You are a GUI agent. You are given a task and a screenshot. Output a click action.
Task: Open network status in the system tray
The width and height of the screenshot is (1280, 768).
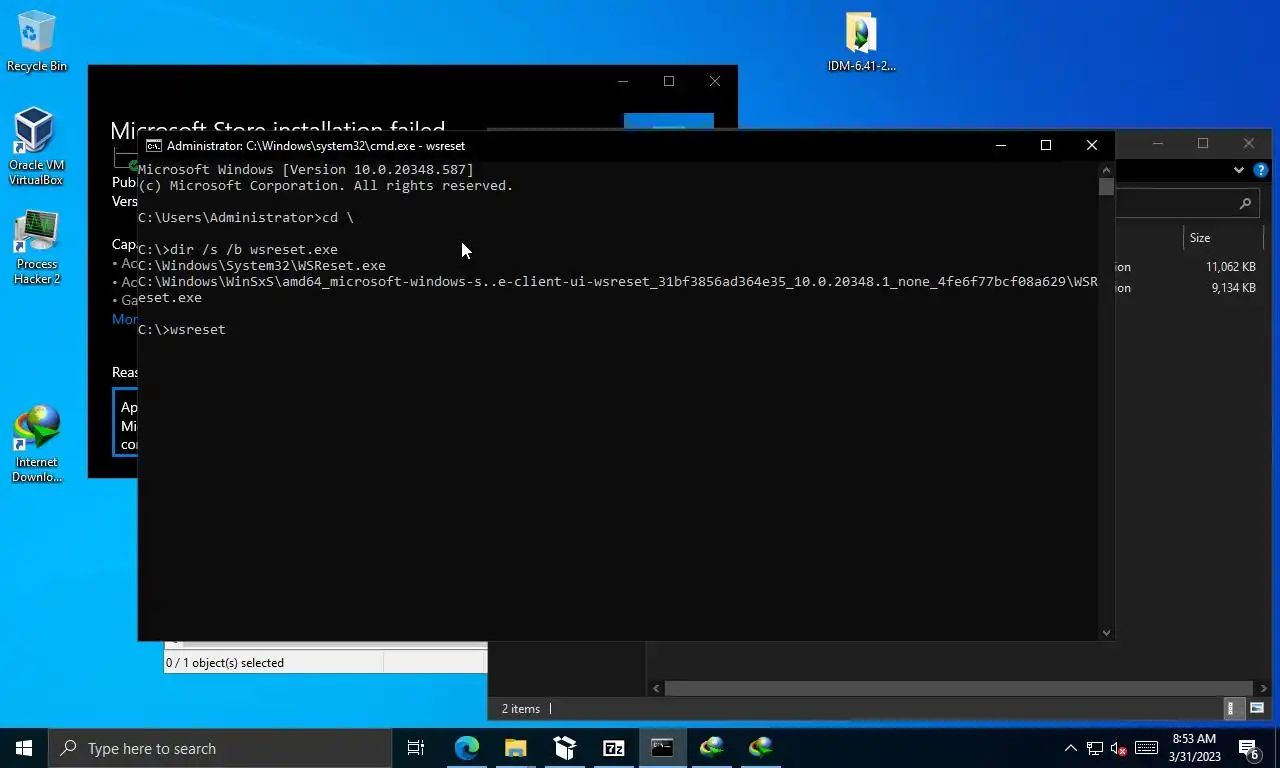pos(1095,748)
